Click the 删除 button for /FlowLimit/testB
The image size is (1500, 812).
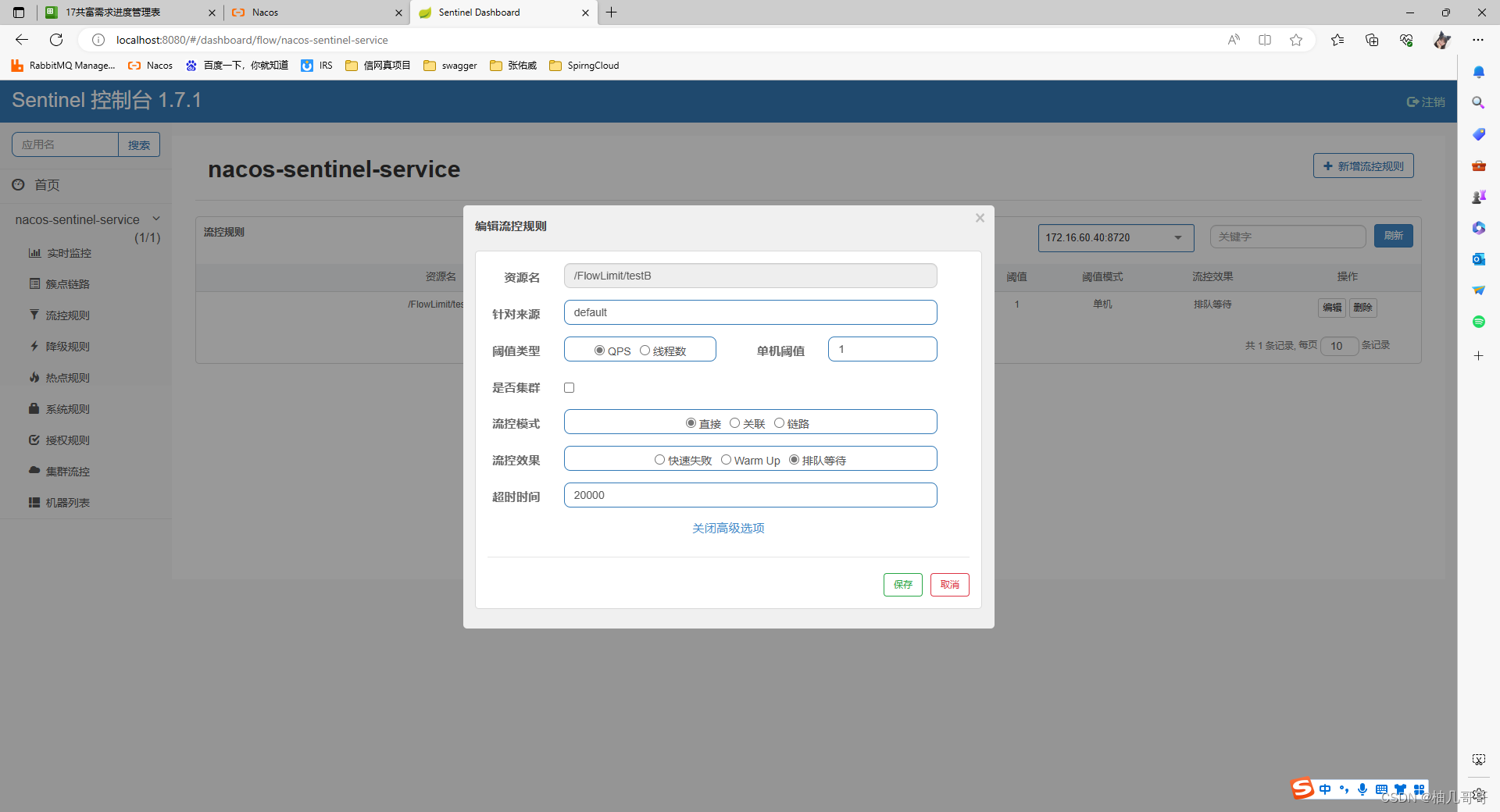pyautogui.click(x=1362, y=308)
